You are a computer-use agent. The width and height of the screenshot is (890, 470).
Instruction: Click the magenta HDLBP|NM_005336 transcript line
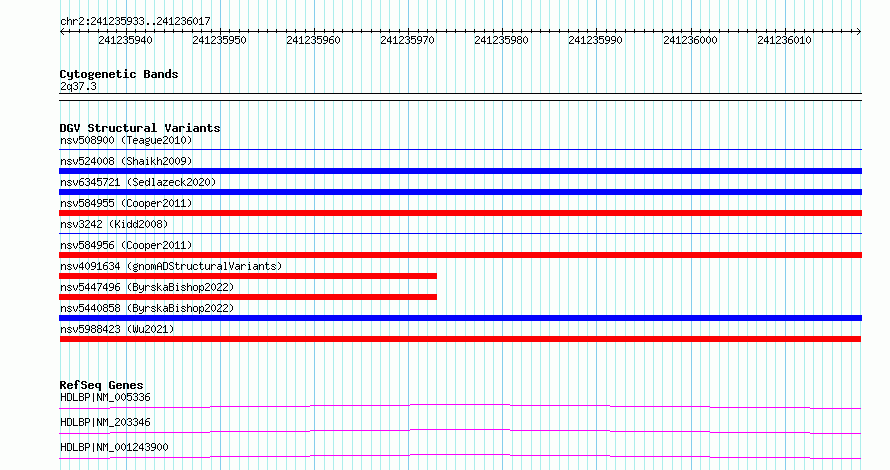pyautogui.click(x=460, y=406)
